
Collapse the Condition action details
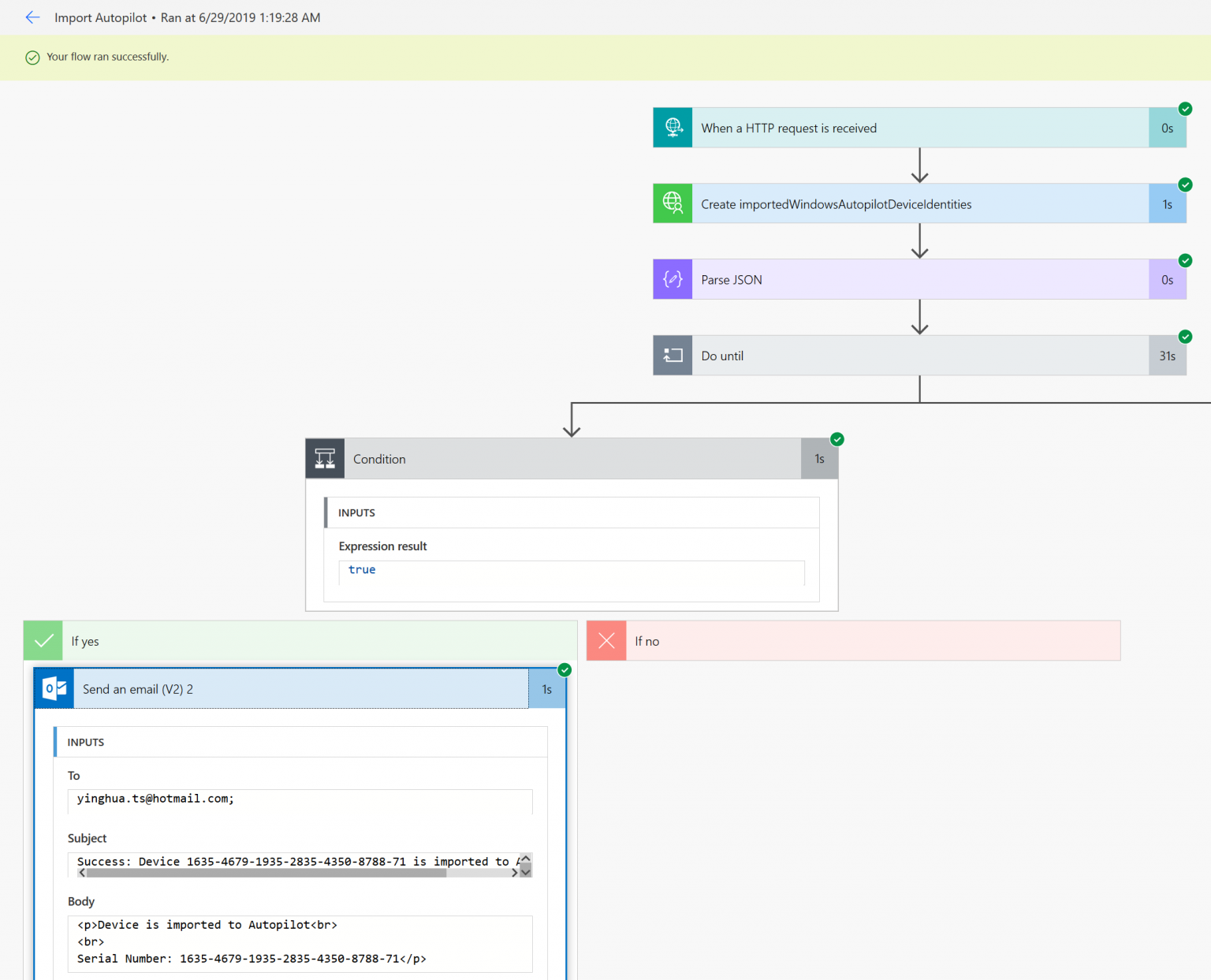572,458
